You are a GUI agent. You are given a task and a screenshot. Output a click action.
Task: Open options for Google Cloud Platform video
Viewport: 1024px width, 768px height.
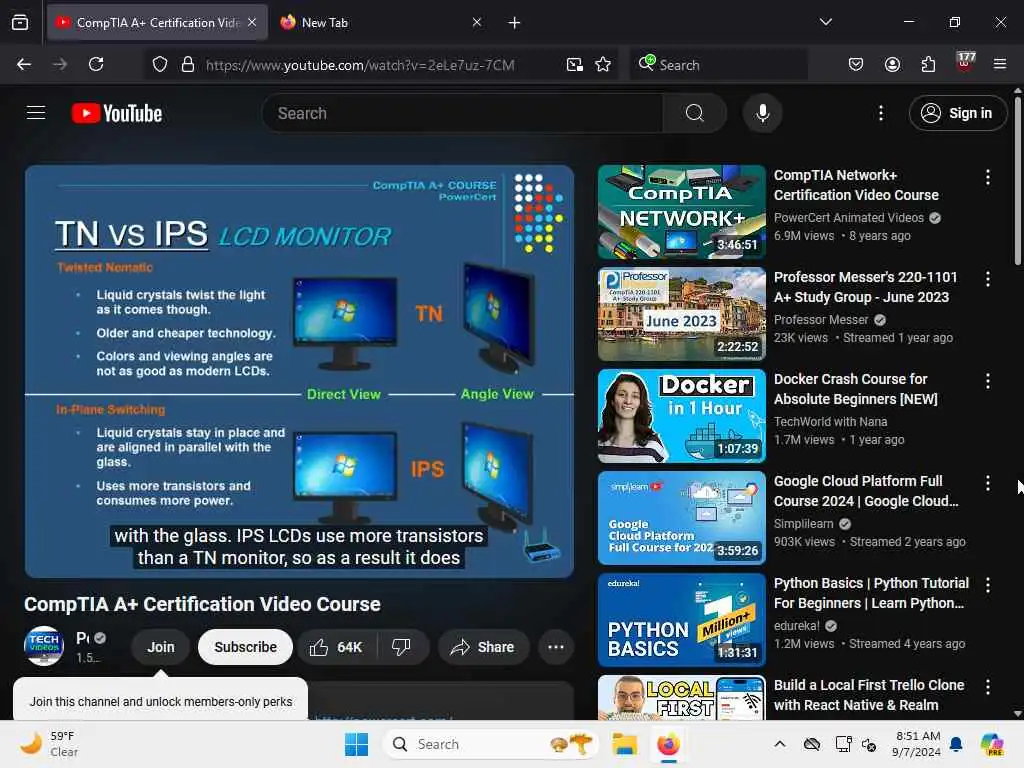987,483
